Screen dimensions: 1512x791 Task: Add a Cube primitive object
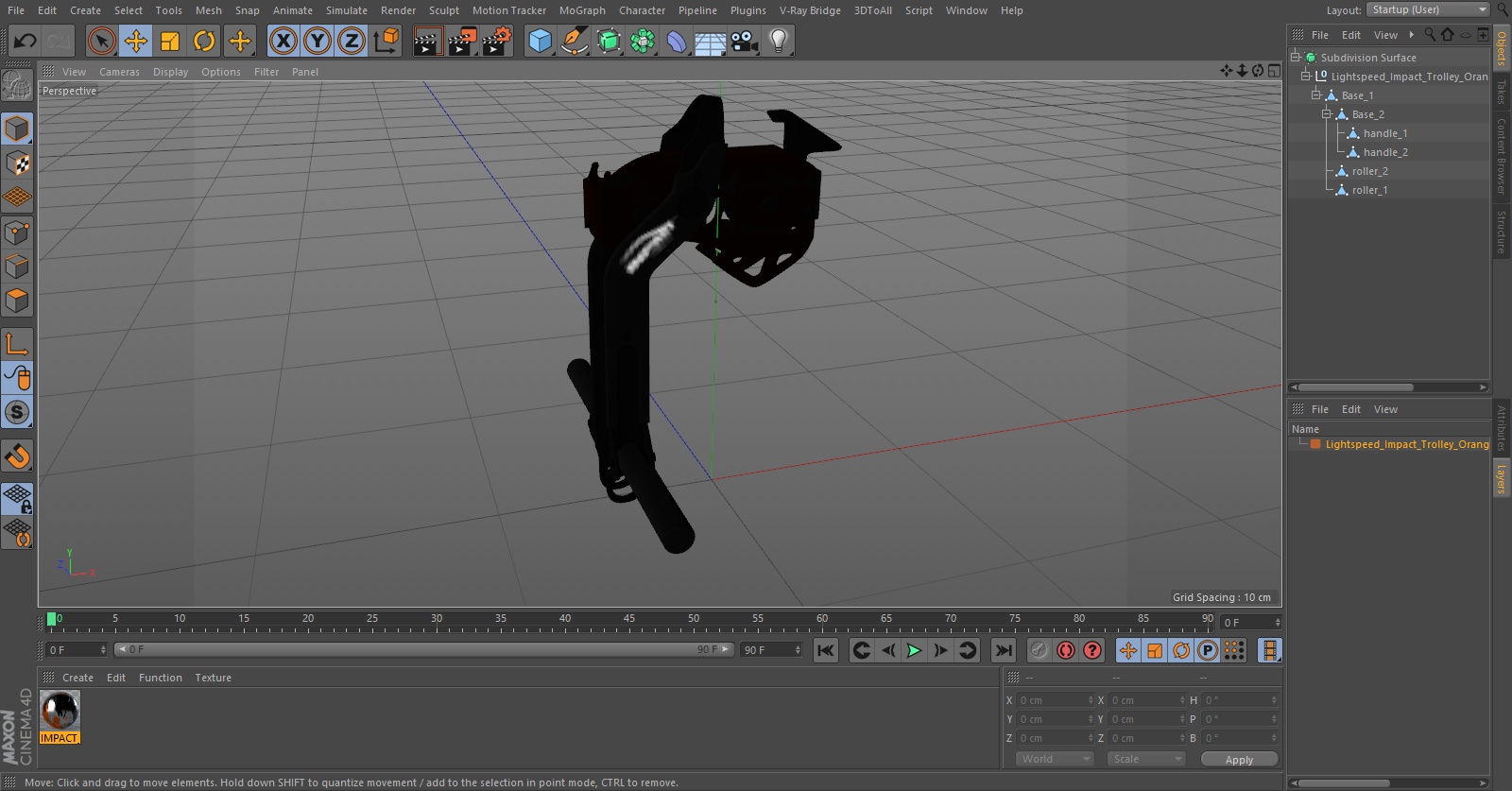click(540, 41)
